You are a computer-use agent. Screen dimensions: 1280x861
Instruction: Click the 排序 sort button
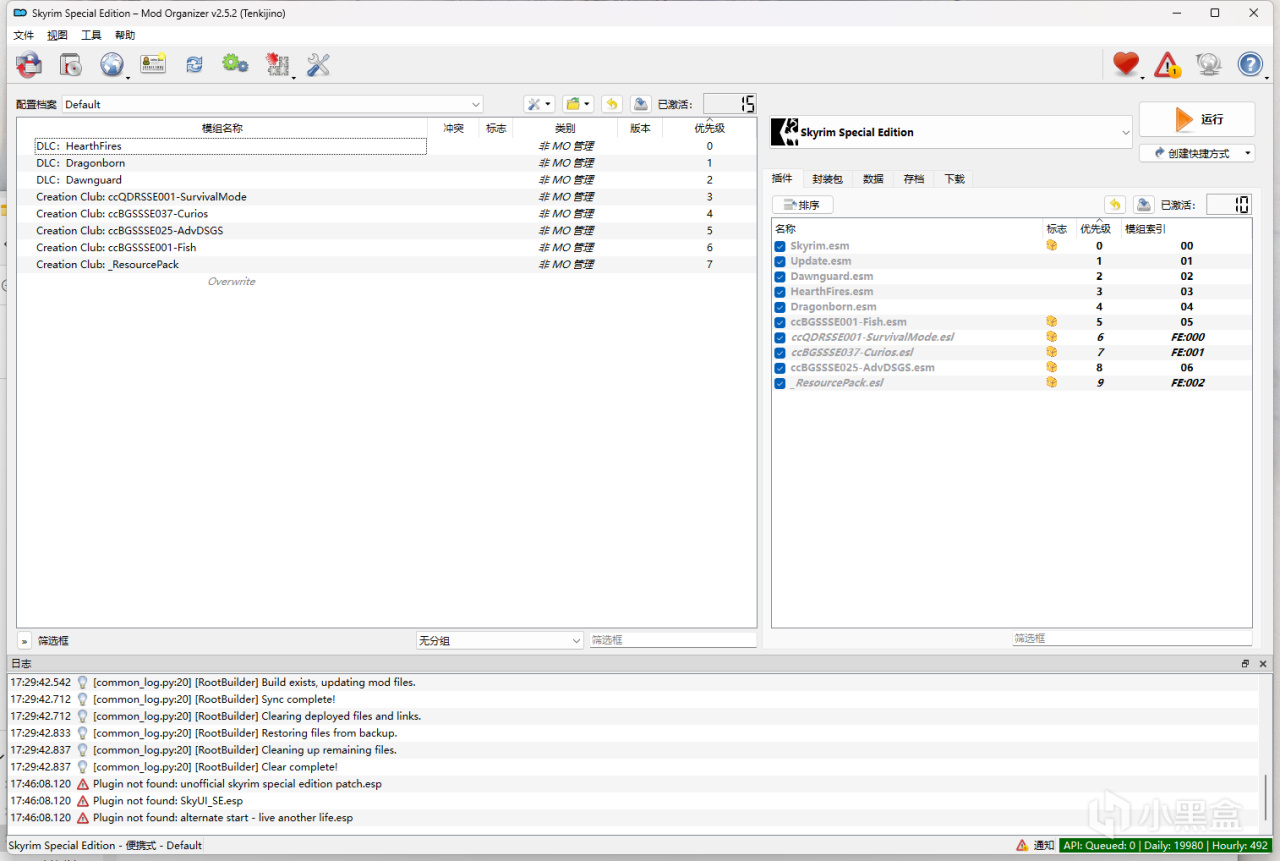(802, 205)
